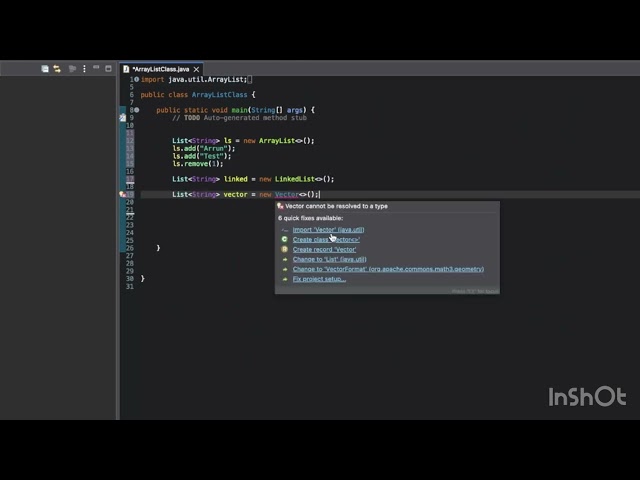
Task: Import 'Vector' (java.util) quick fix
Action: (x=328, y=230)
